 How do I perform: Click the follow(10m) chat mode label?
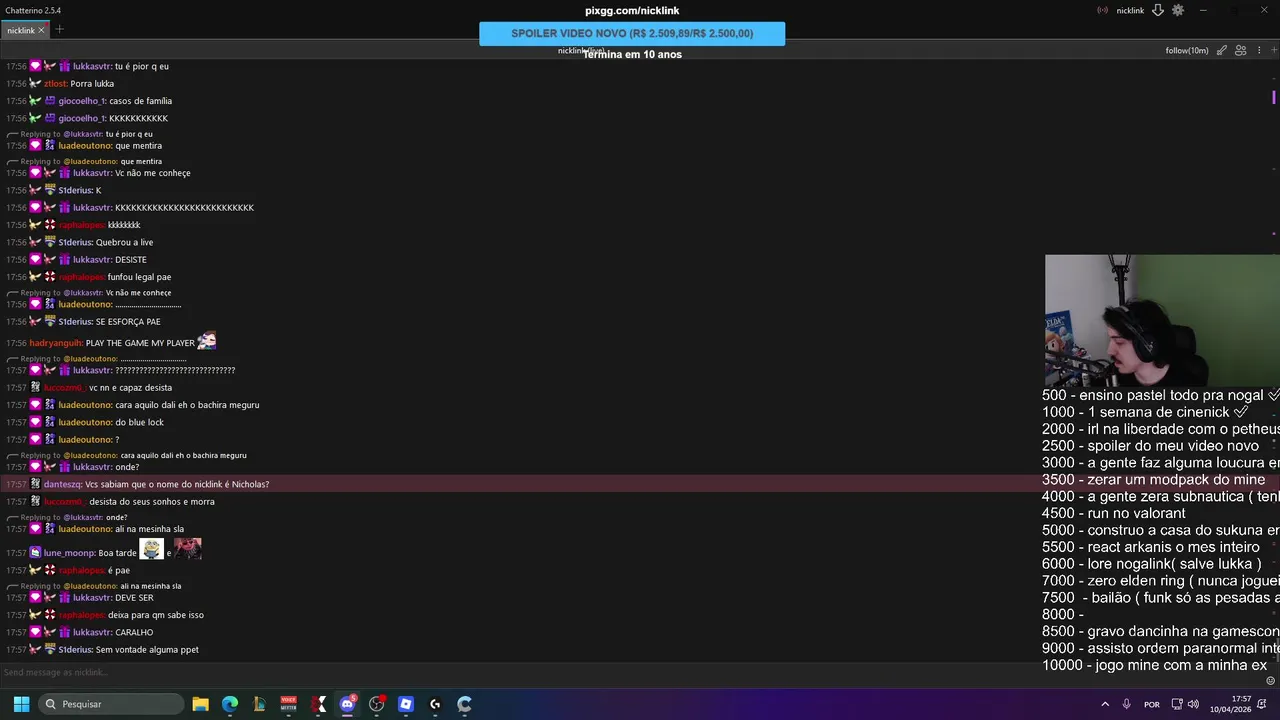coord(1187,50)
